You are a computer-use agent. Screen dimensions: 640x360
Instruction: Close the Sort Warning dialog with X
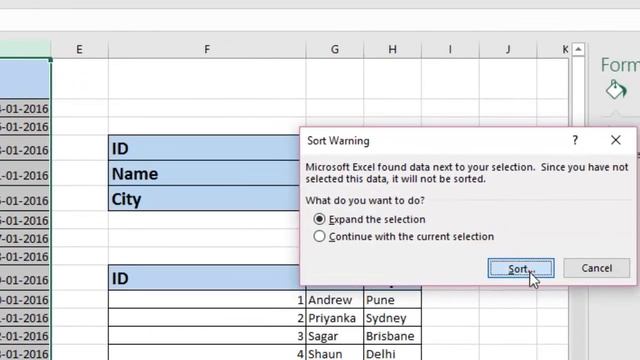pyautogui.click(x=616, y=140)
